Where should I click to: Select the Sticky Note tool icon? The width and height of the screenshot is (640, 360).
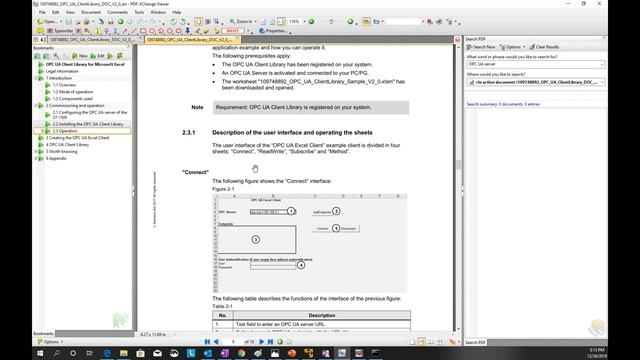[x=40, y=31]
